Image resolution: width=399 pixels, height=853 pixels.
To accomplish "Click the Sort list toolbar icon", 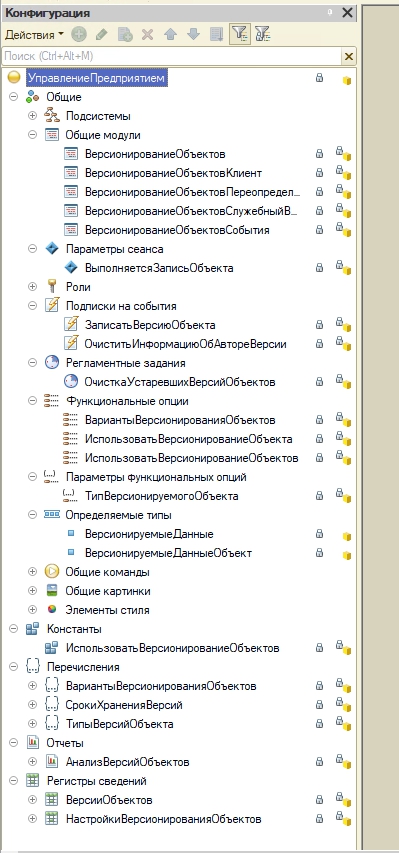I will (216, 35).
